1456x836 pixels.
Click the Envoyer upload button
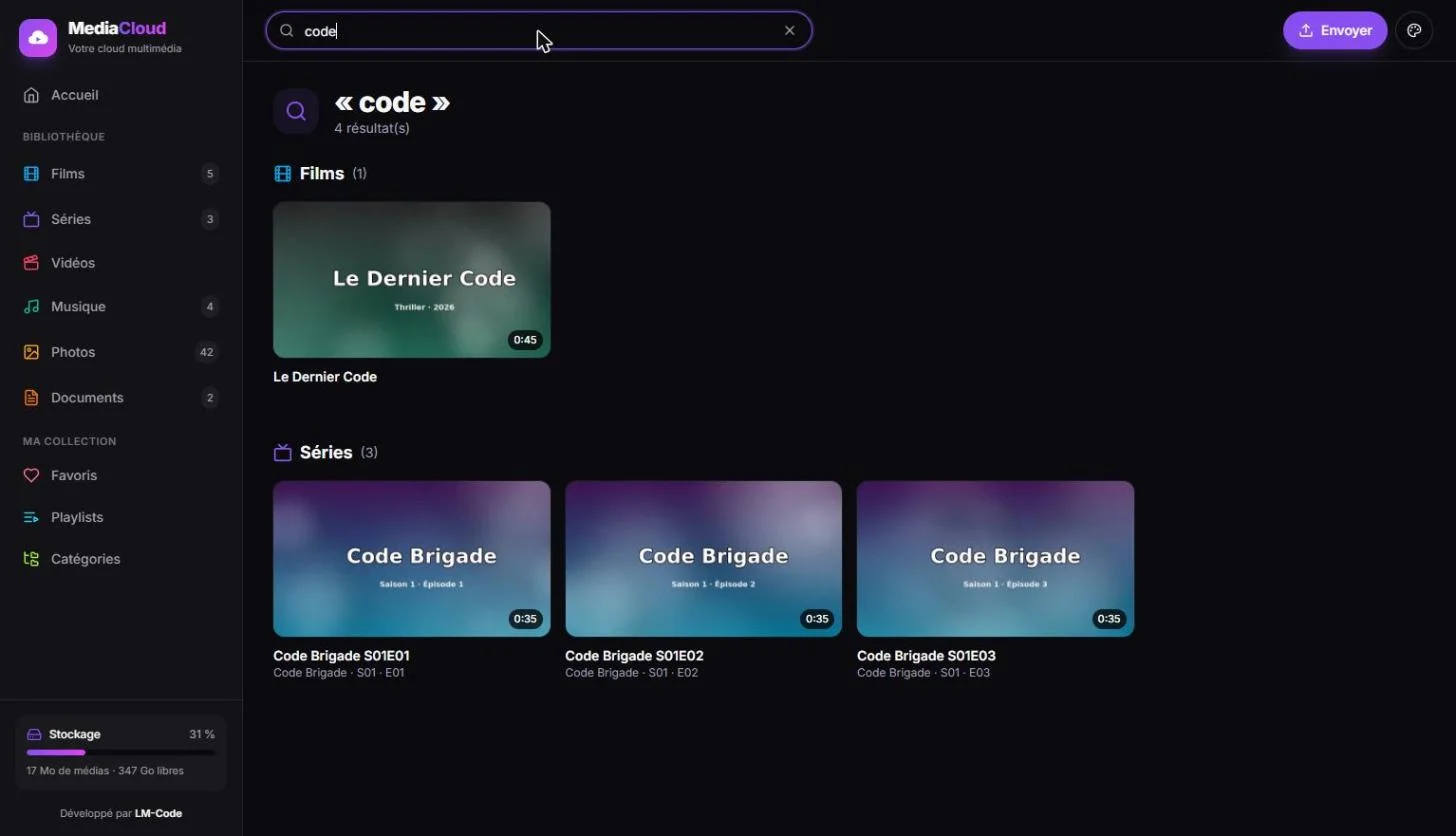[1335, 31]
